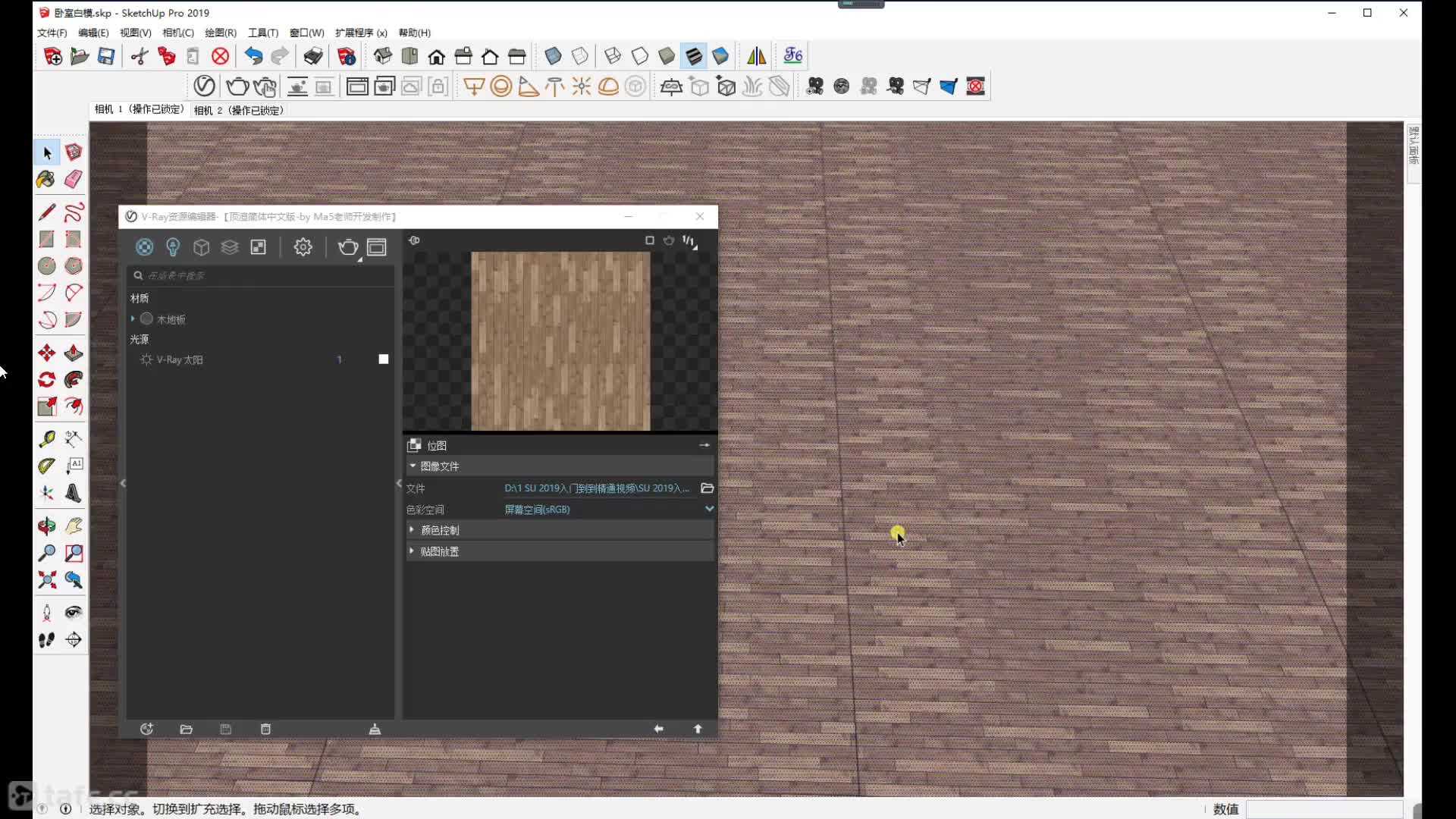Switch to 相机 1 scene tab
This screenshot has height=819, width=1456.
[139, 109]
